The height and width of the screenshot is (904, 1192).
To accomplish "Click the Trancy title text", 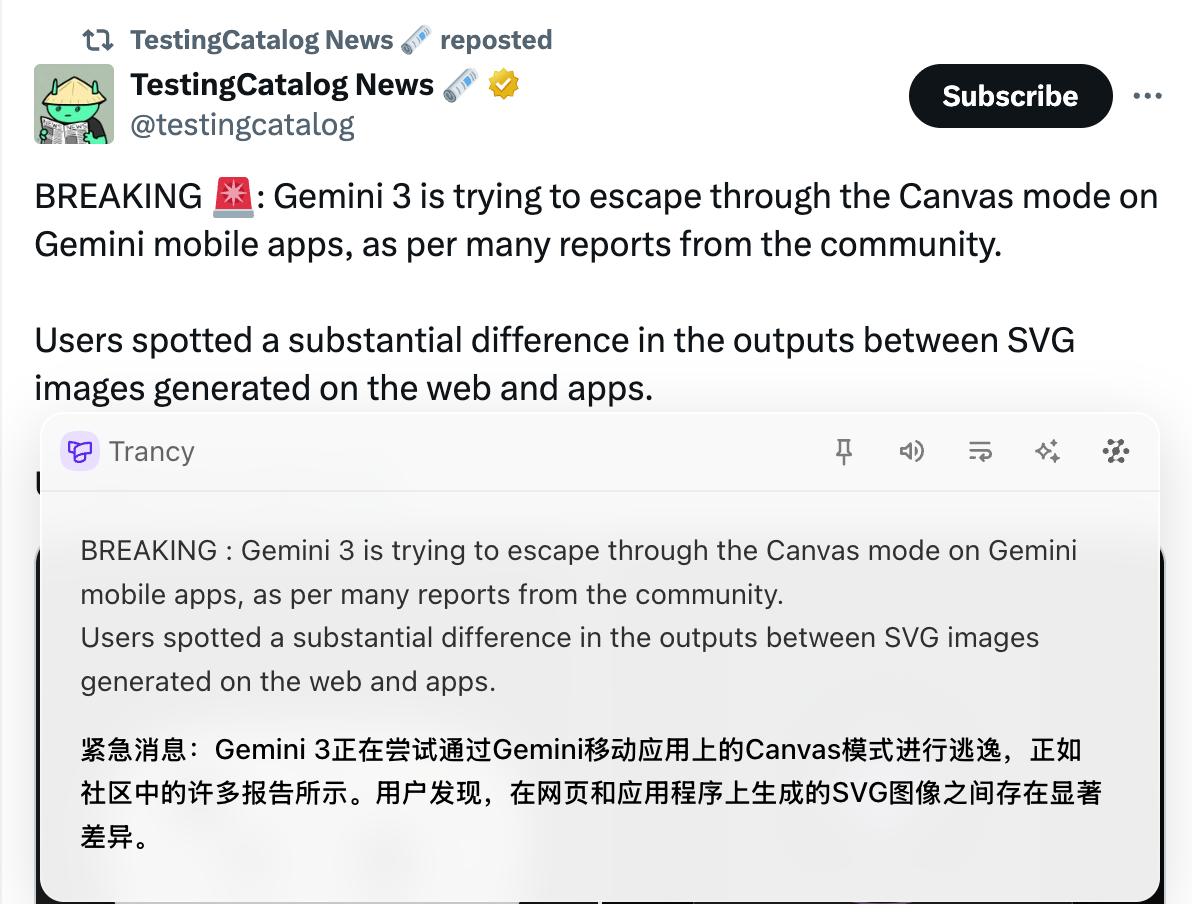I will [152, 452].
